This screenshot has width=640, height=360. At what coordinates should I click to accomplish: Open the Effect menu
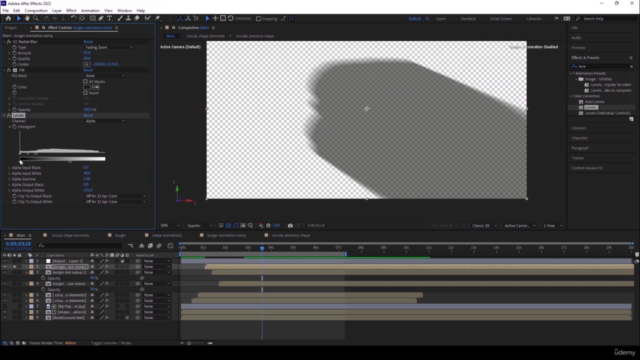tap(71, 11)
